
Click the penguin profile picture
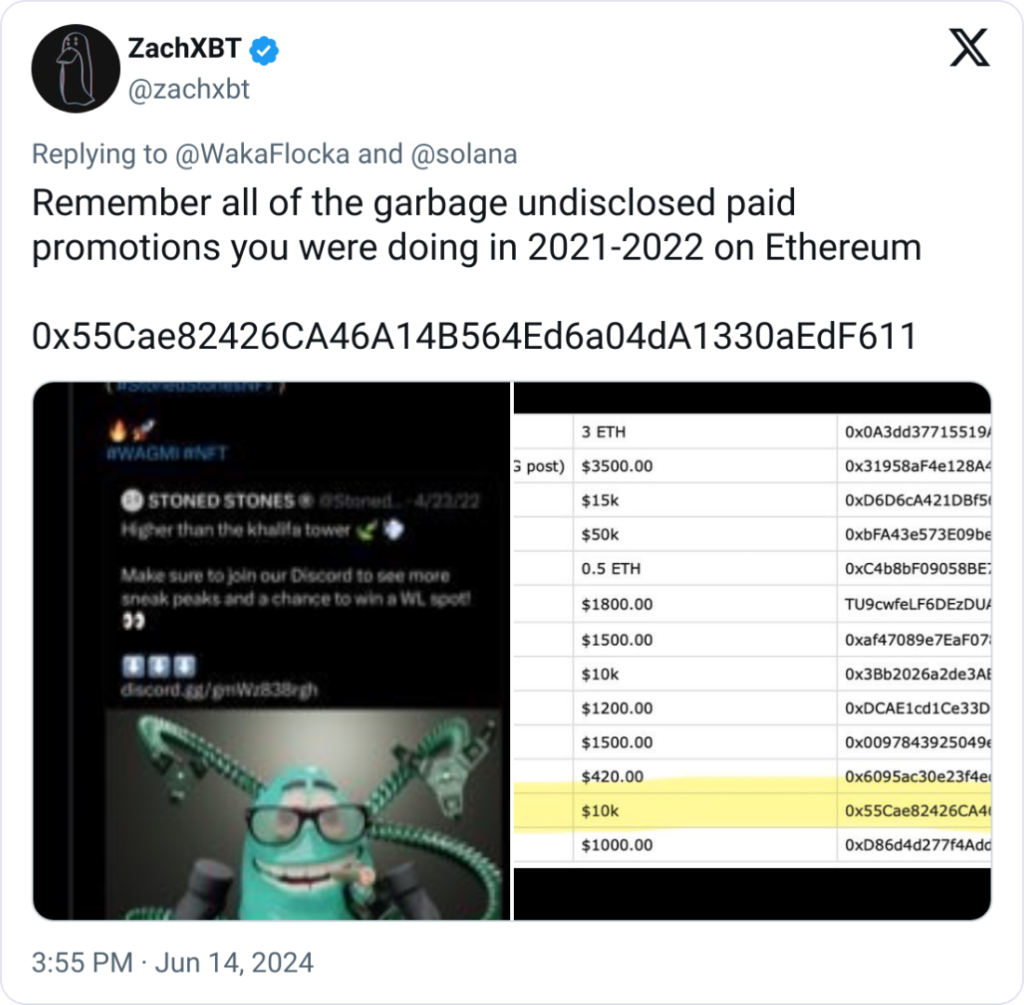coord(75,68)
